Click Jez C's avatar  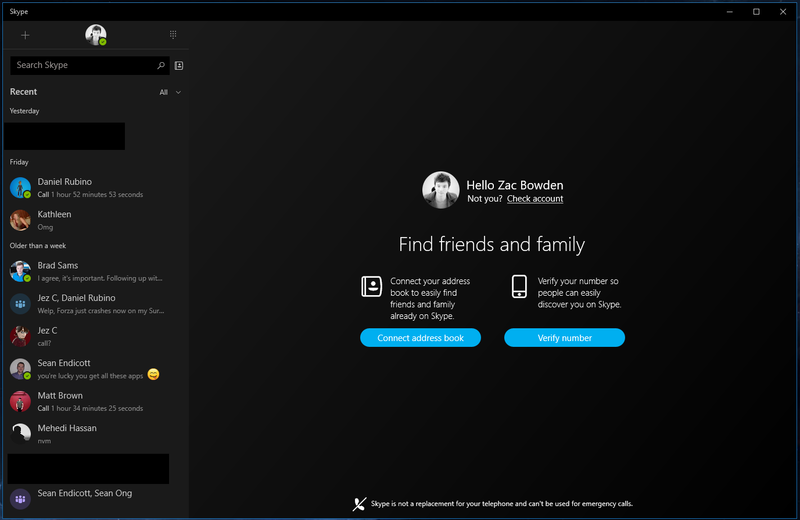[x=20, y=336]
